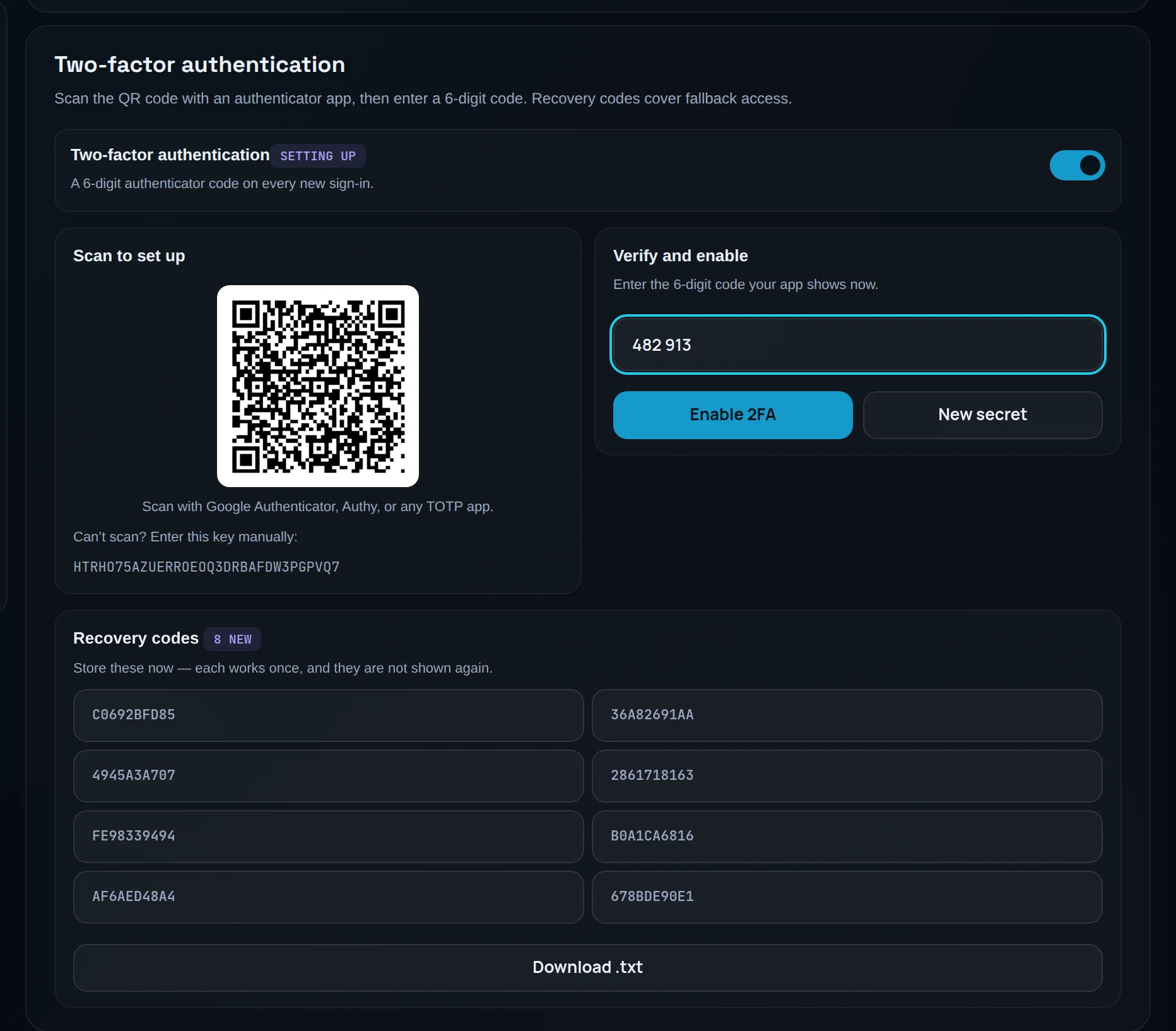Viewport: 1176px width, 1031px height.
Task: Click the 6-digit code input field
Action: tap(858, 345)
